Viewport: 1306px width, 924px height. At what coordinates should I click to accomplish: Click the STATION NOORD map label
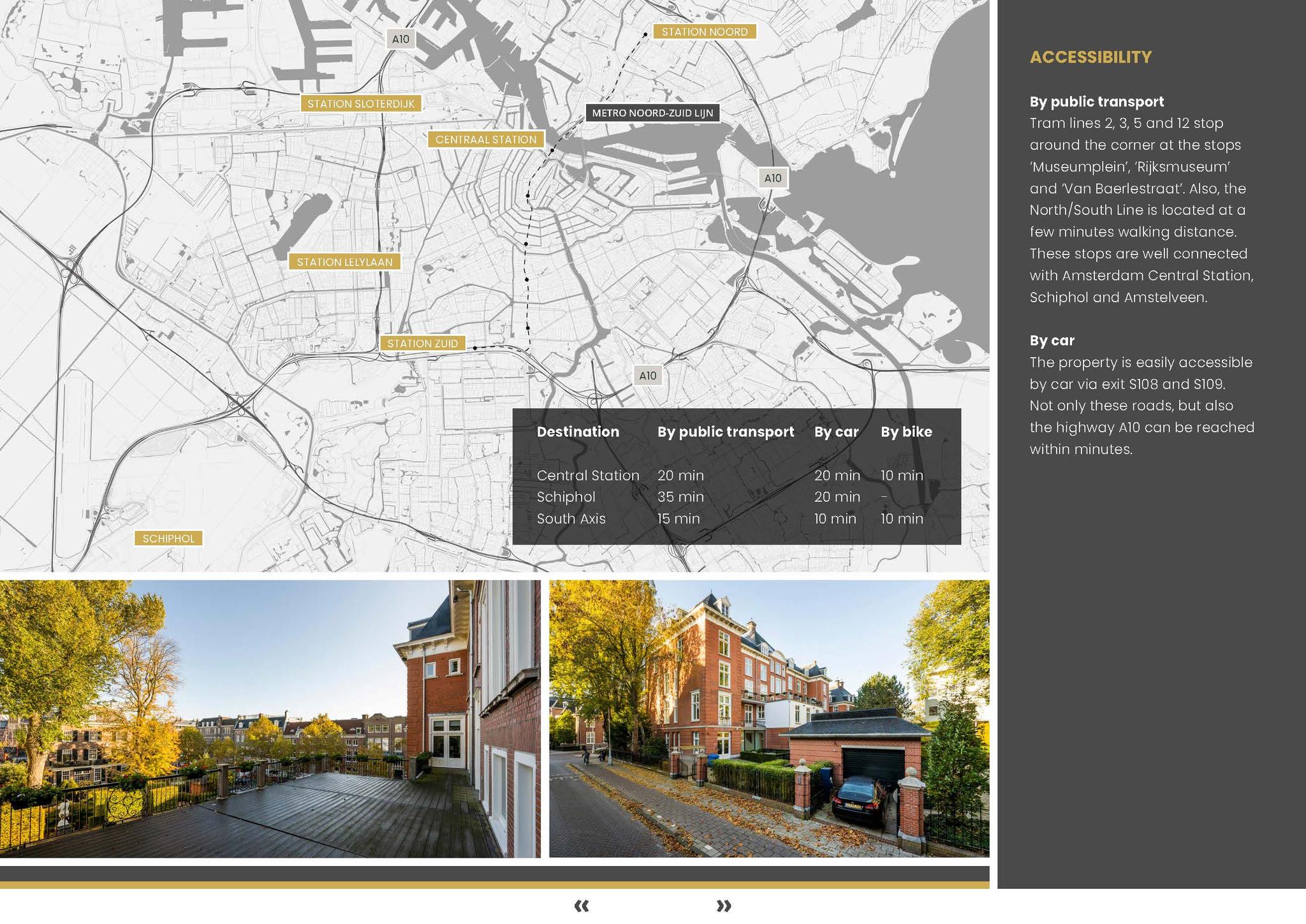(x=705, y=32)
